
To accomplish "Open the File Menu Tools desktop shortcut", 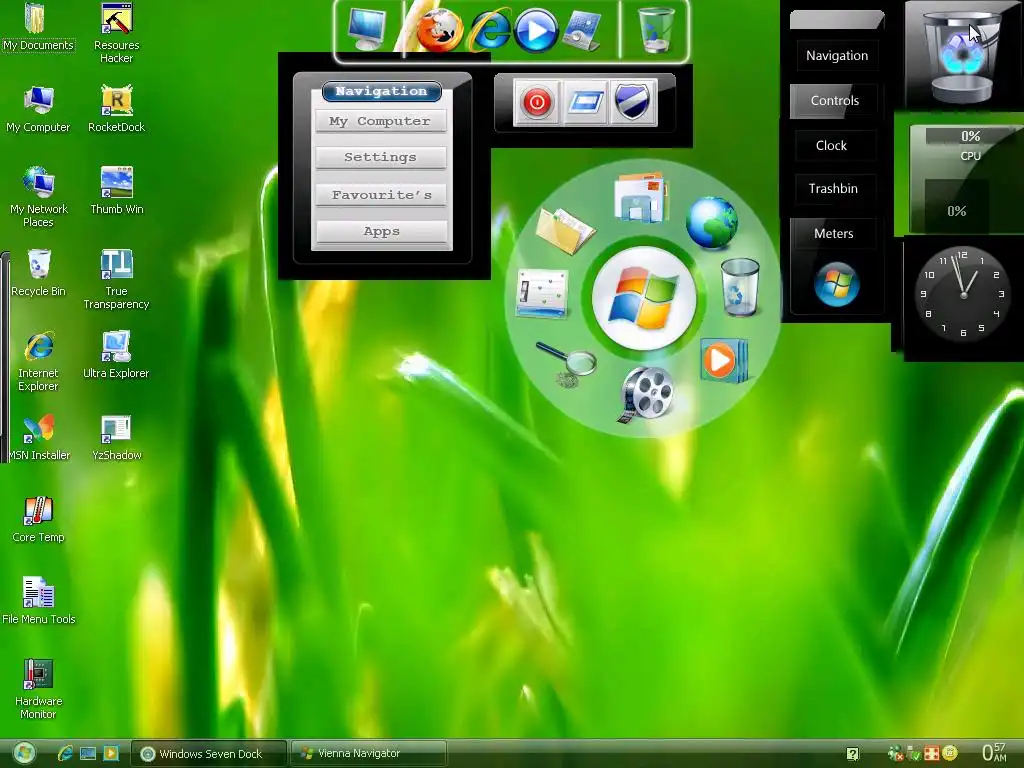I will click(x=39, y=601).
